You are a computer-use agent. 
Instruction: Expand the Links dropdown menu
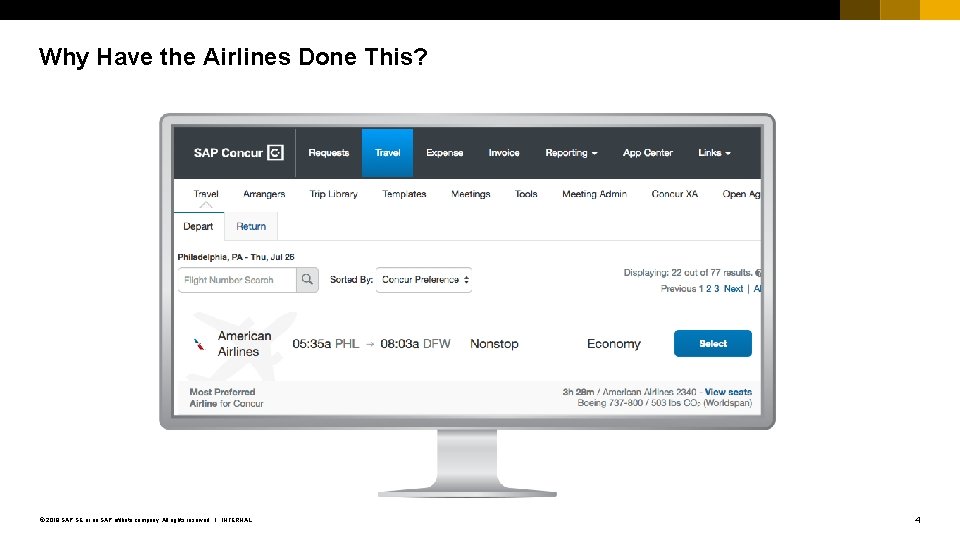coord(714,153)
